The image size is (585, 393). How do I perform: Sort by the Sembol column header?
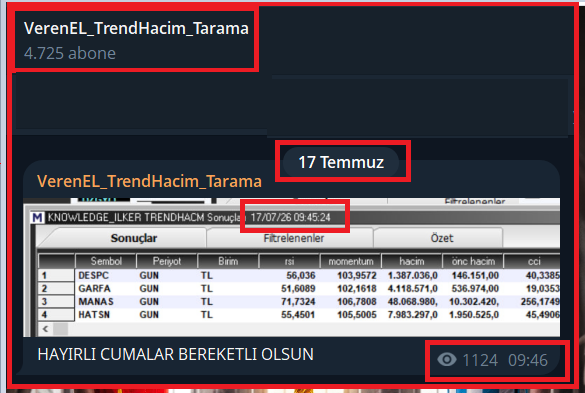pos(106,261)
